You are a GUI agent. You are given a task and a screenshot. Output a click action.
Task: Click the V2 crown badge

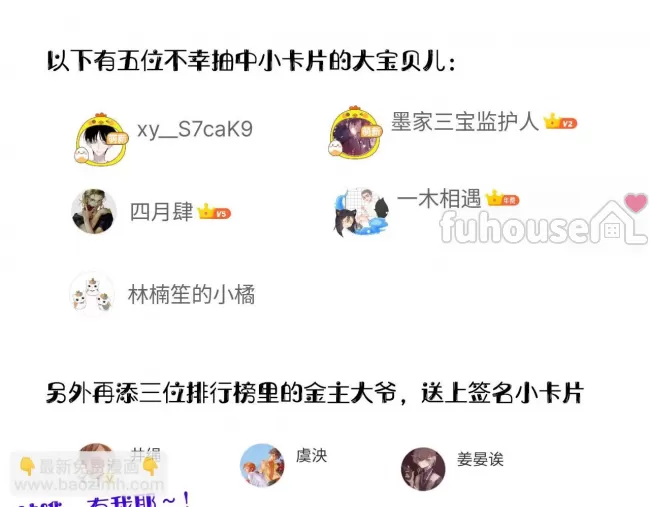[x=560, y=122]
